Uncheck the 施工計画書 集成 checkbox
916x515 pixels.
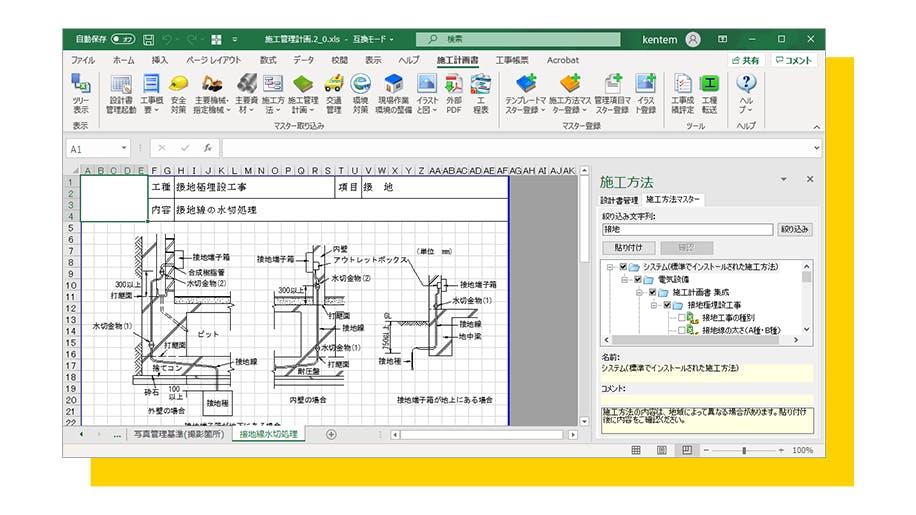tap(652, 292)
